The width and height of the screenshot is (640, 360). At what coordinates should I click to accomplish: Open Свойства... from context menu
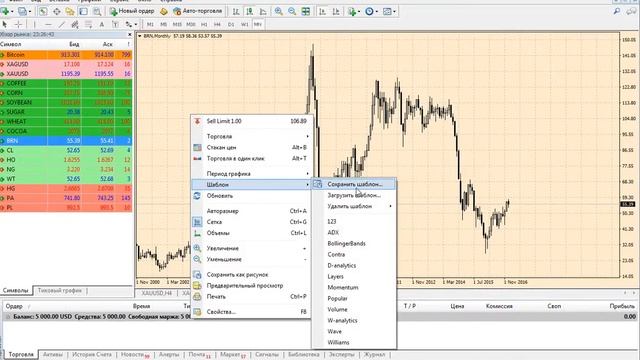tap(252, 312)
